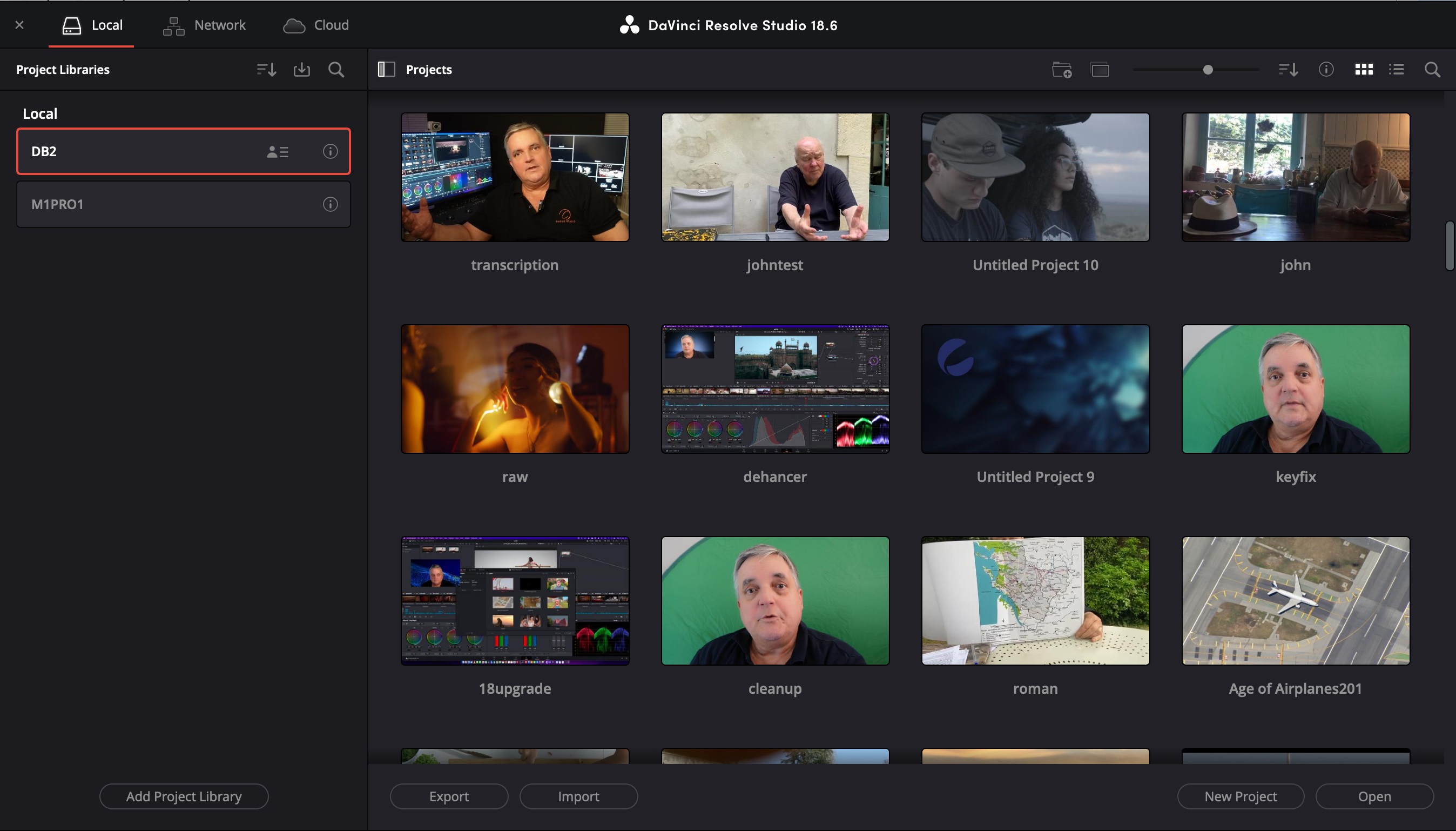Click the user/permissions icon on DB2
1456x831 pixels.
point(277,151)
